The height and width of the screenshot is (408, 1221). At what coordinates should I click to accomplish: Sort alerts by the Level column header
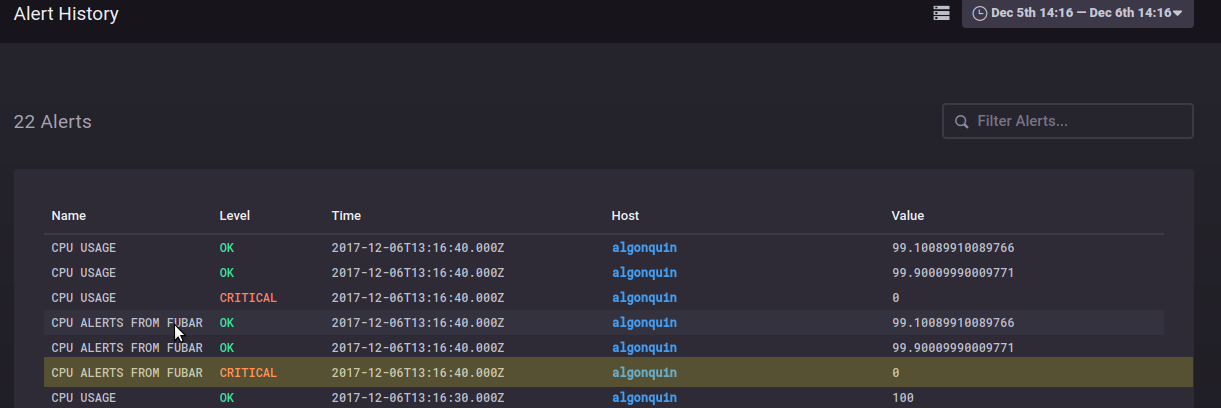pos(235,215)
